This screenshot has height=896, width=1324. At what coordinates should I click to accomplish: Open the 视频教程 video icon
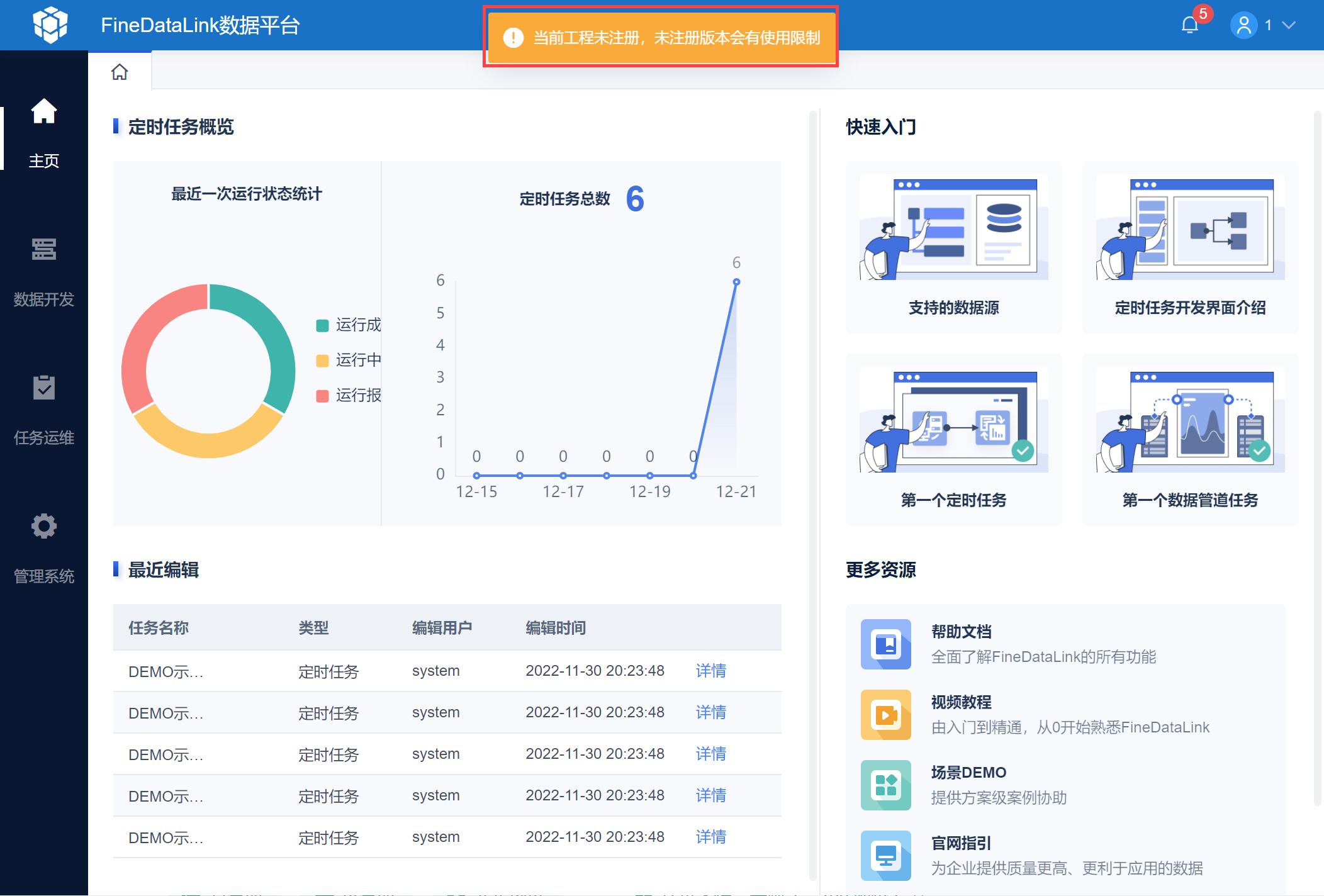[x=885, y=715]
